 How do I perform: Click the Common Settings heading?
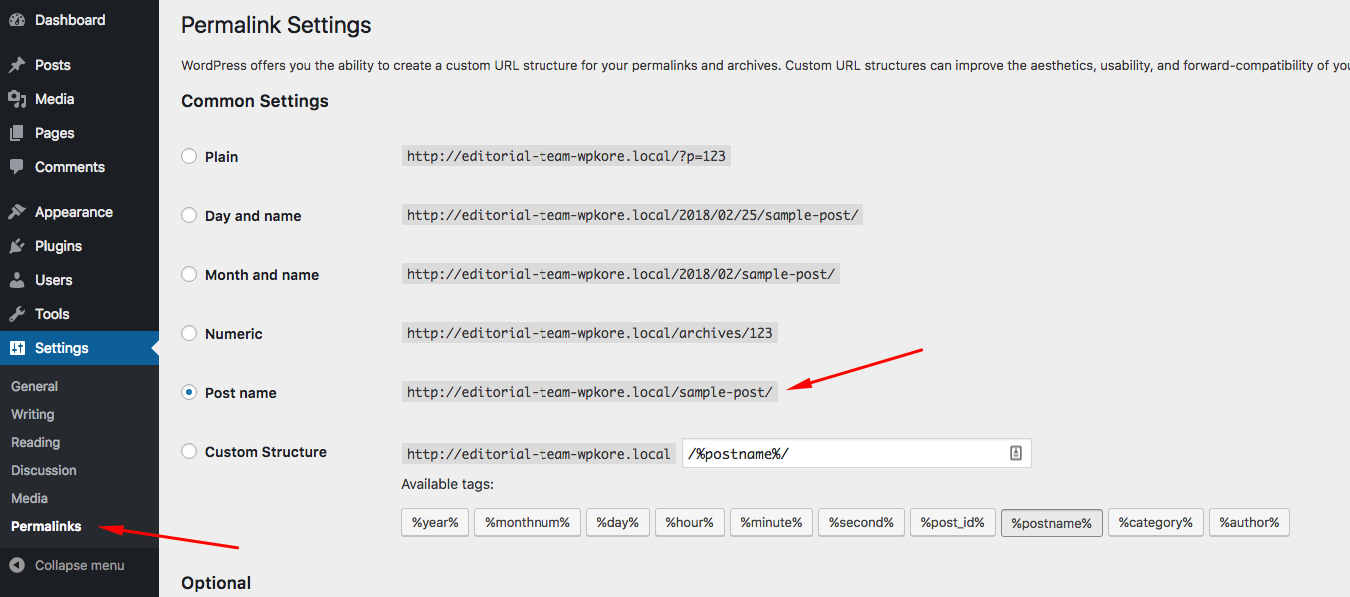pyautogui.click(x=255, y=101)
